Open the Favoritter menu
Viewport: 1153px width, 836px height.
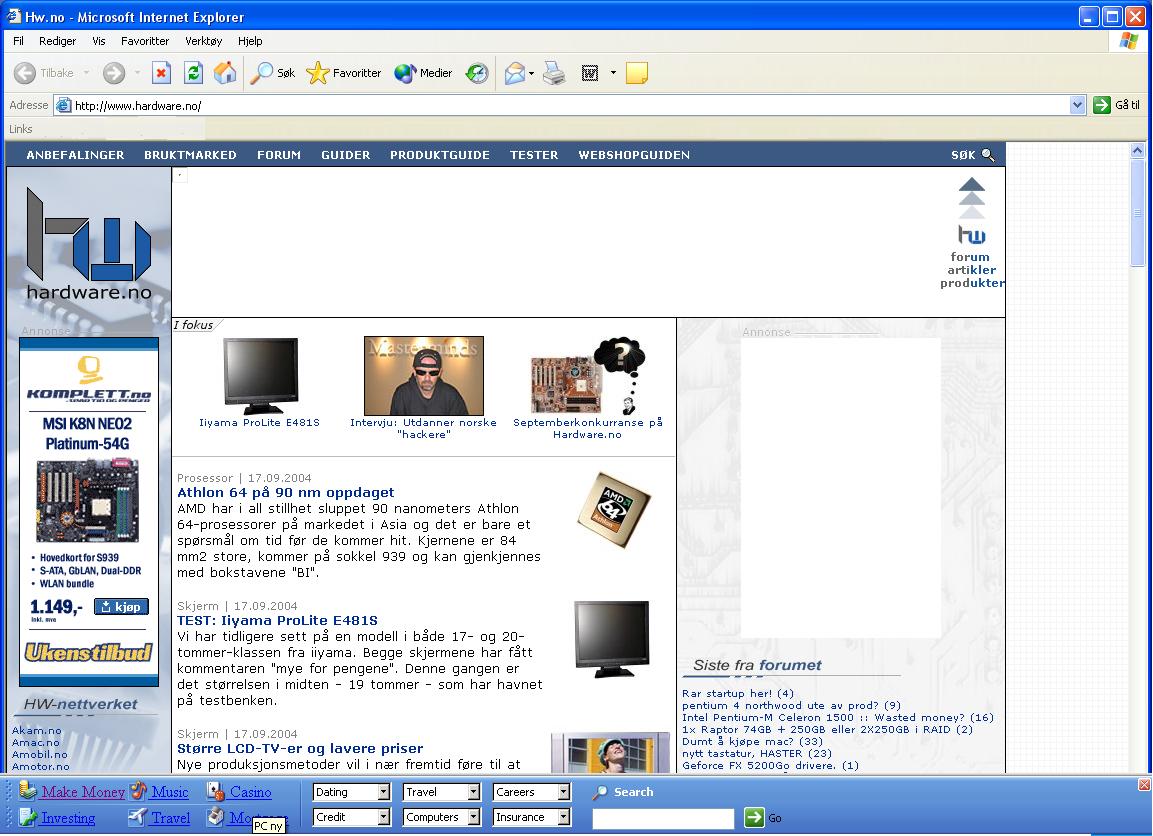coord(145,41)
